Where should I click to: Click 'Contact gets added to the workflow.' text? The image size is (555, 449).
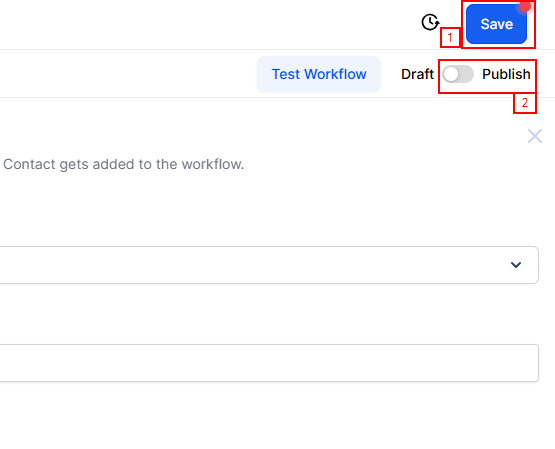(124, 165)
